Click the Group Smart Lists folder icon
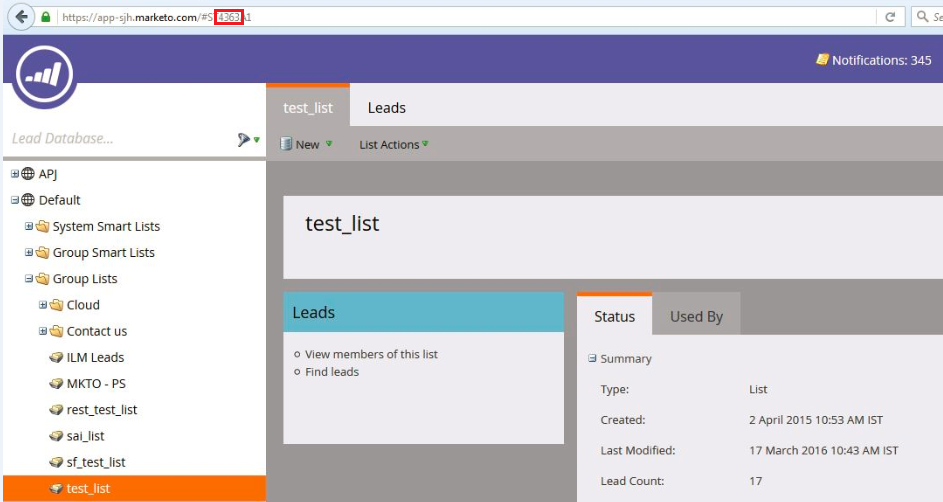 point(43,253)
